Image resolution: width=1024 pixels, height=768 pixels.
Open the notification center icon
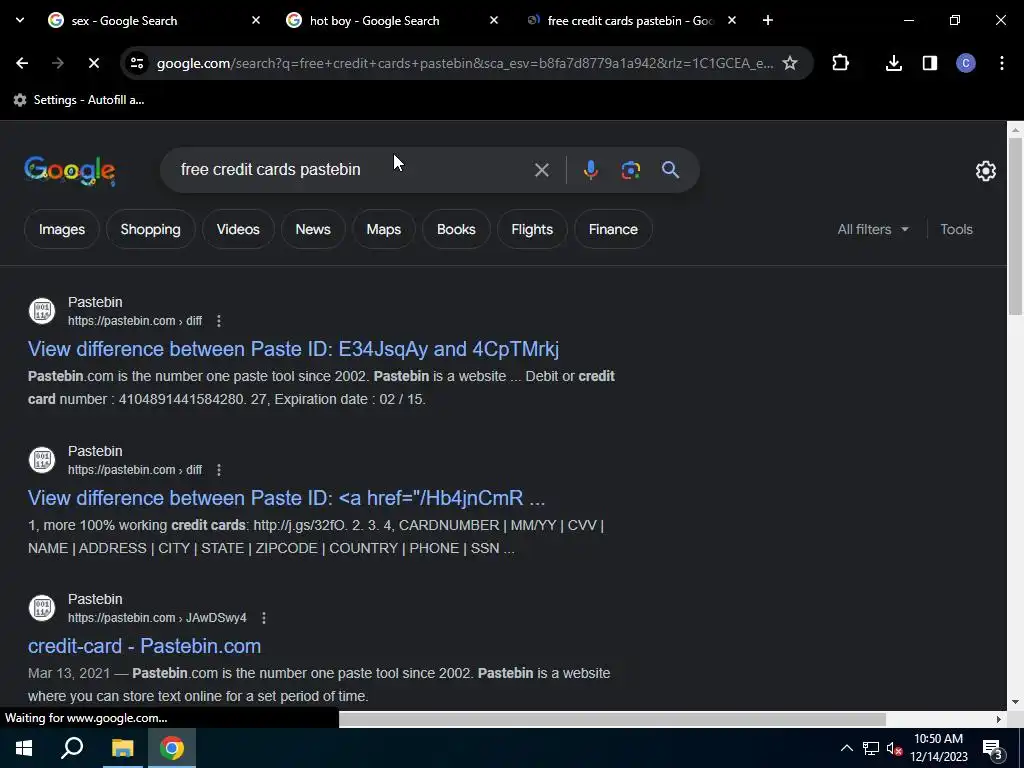992,749
